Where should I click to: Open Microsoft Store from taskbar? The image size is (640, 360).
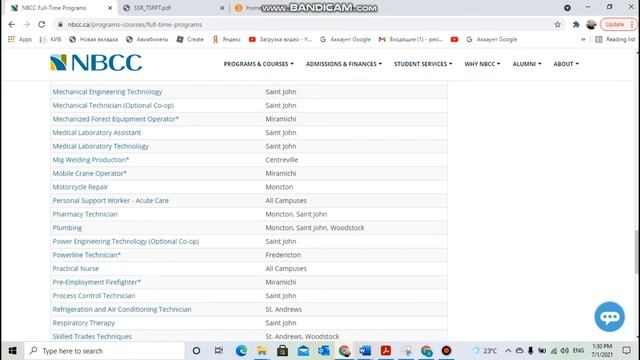[282, 351]
